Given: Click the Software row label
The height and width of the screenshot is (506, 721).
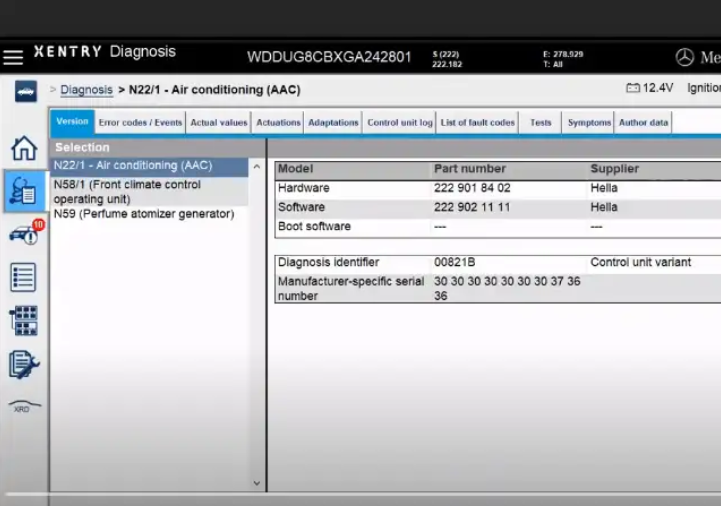Looking at the screenshot, I should pos(301,207).
